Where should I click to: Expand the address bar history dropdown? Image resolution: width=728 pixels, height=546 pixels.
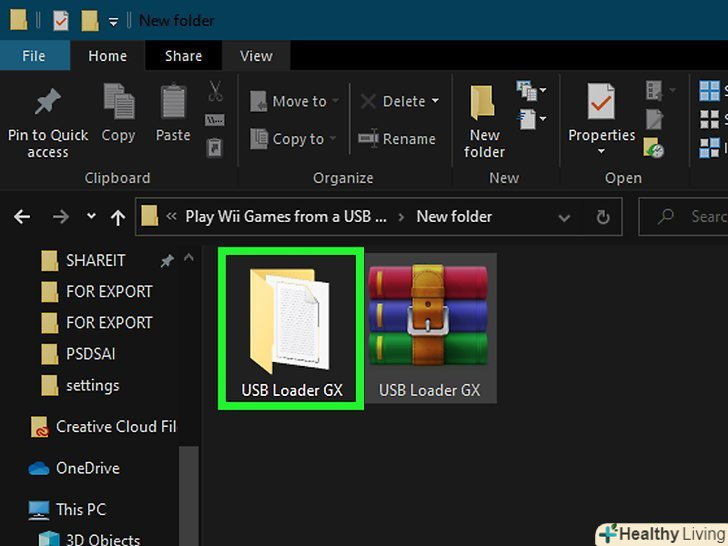tap(564, 217)
